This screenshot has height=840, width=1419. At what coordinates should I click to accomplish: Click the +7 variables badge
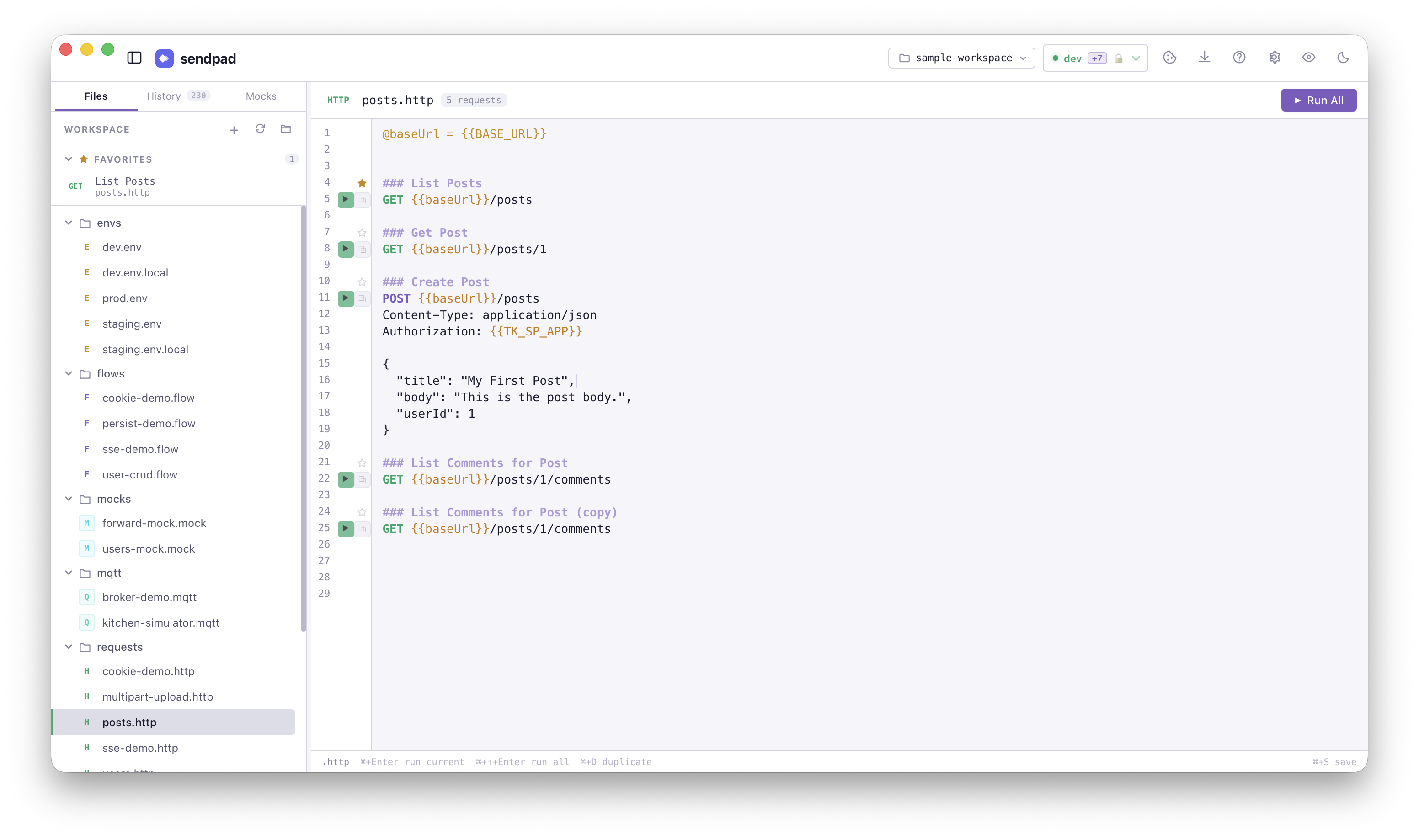click(x=1096, y=58)
